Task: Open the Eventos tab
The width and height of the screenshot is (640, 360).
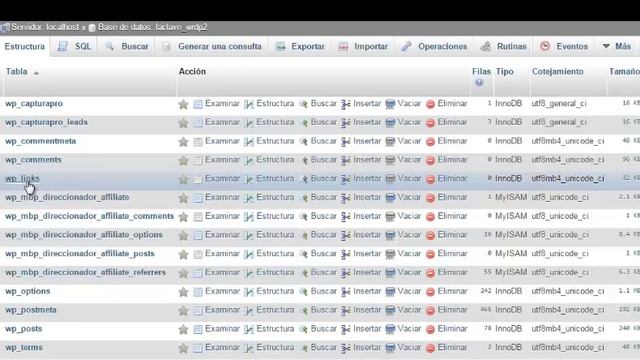Action: point(572,47)
